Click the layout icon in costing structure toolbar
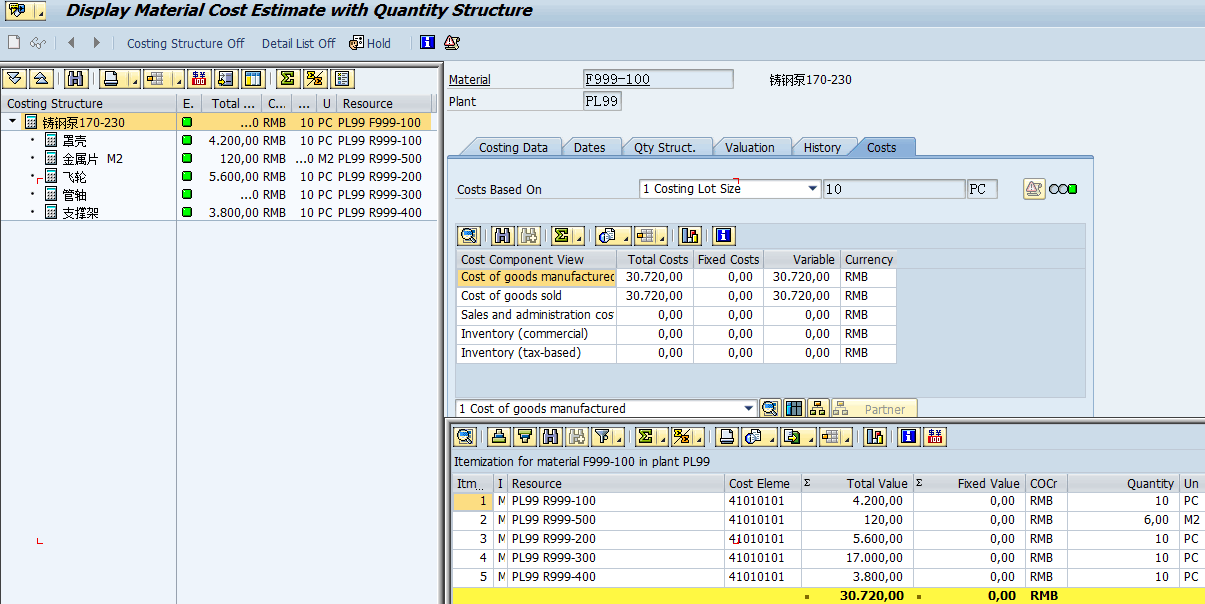This screenshot has width=1205, height=604. pos(157,79)
